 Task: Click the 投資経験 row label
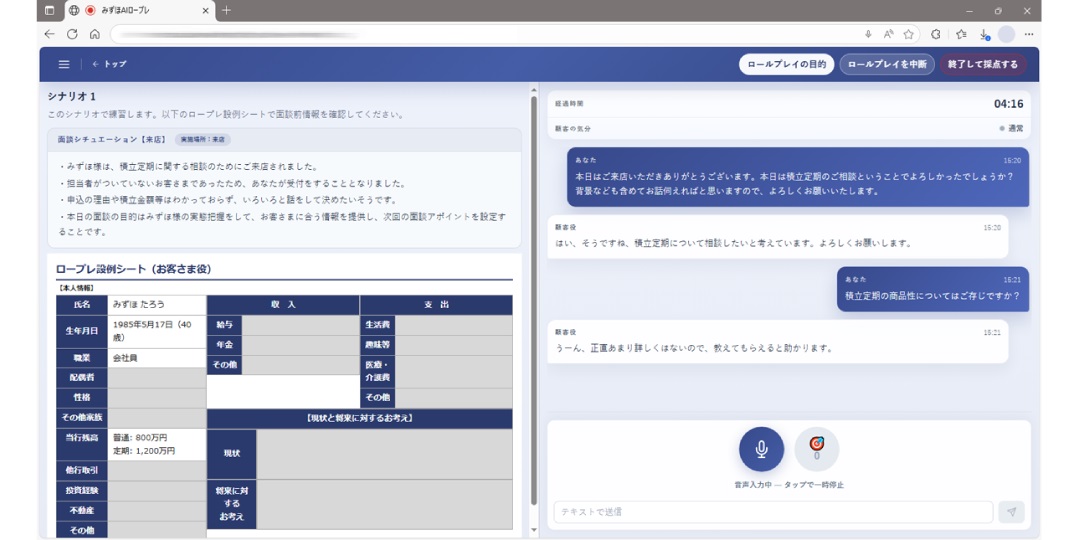82,490
